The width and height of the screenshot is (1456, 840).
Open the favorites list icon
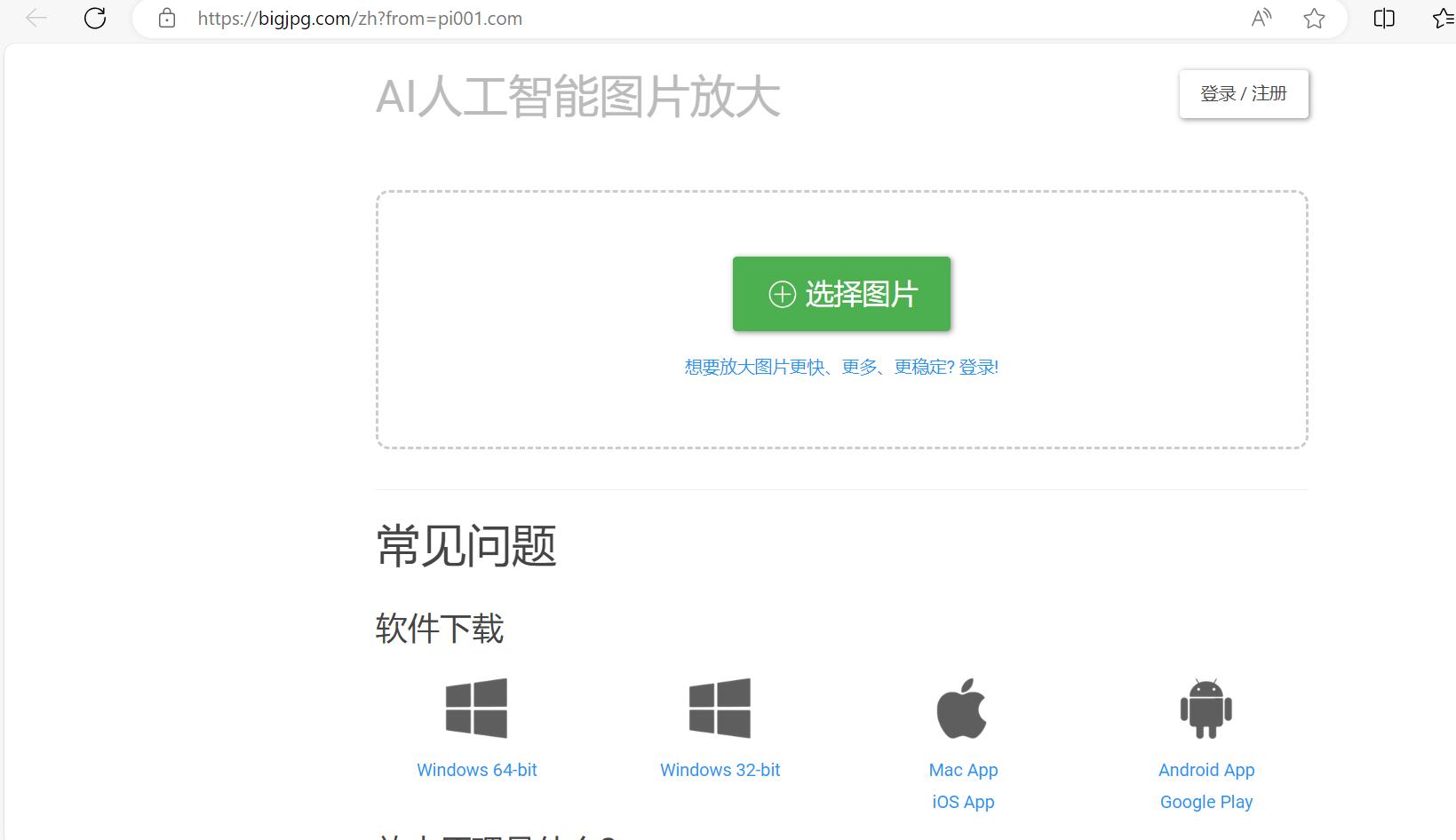1444,18
